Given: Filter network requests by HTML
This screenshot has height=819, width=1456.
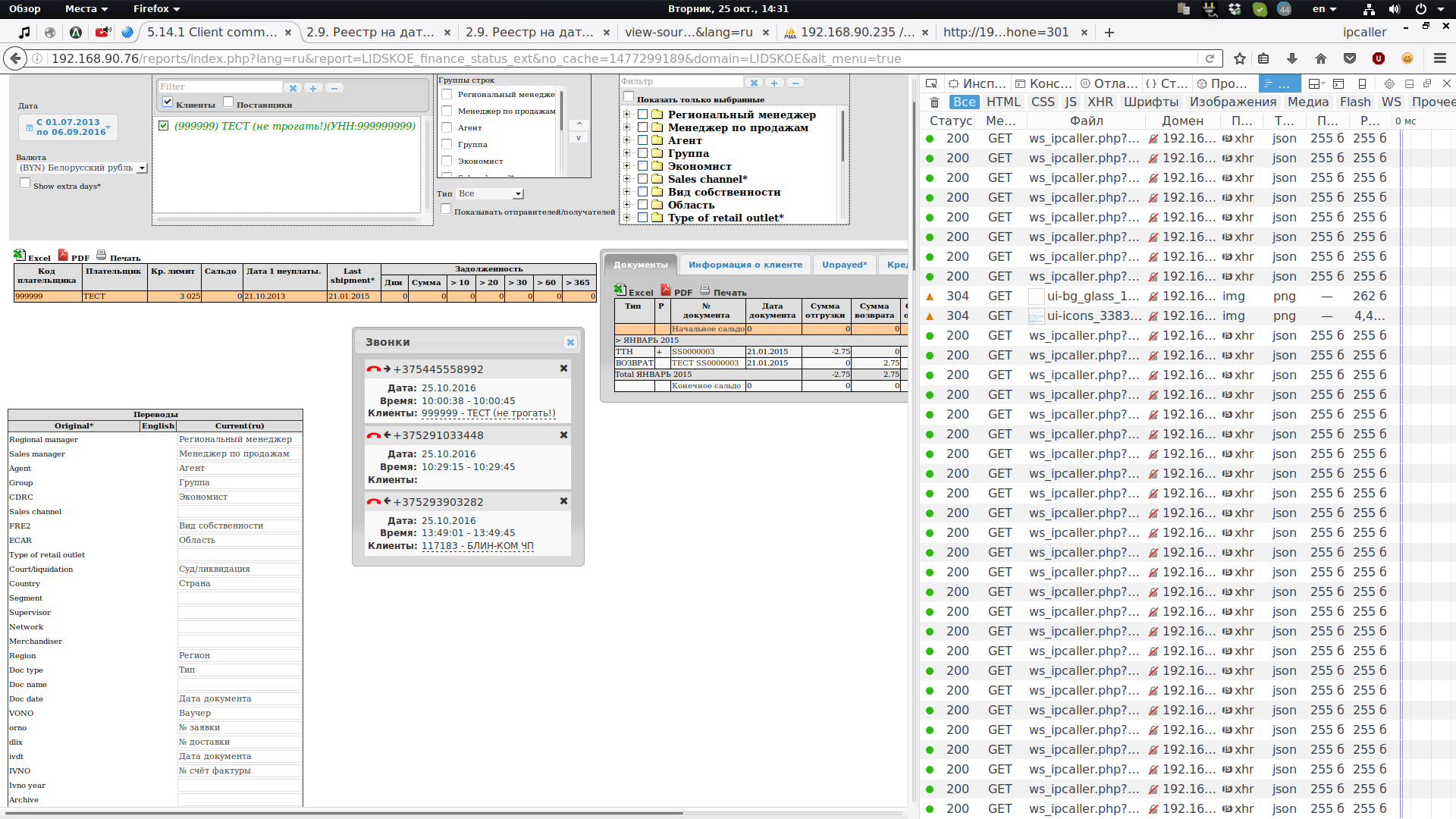Looking at the screenshot, I should 1003,102.
